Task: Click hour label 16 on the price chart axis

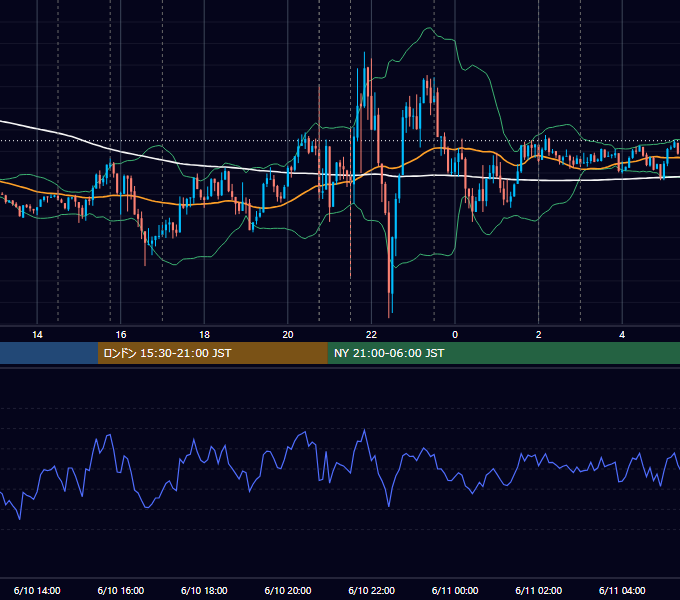Action: [121, 335]
